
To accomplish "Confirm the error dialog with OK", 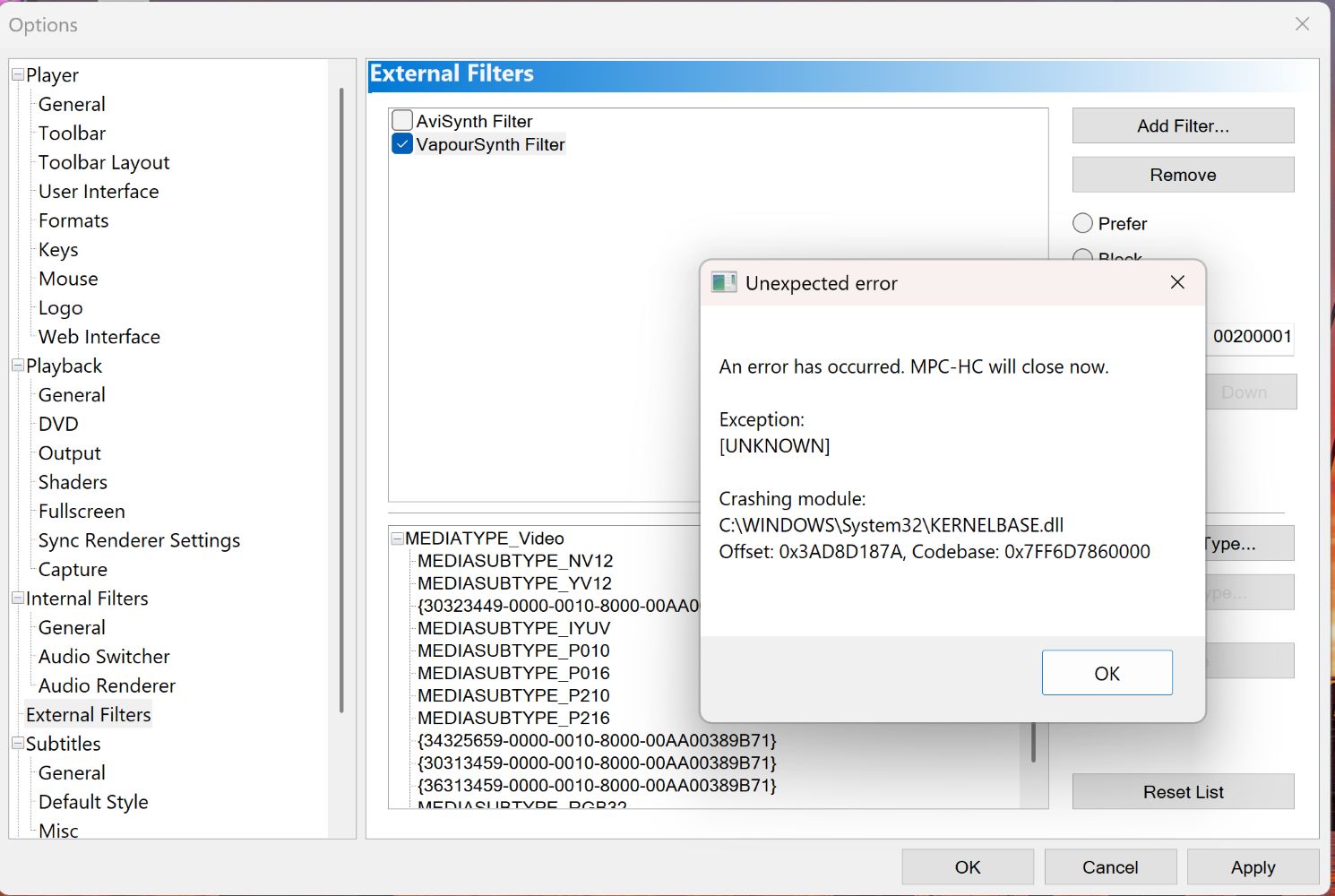I will coord(1107,673).
